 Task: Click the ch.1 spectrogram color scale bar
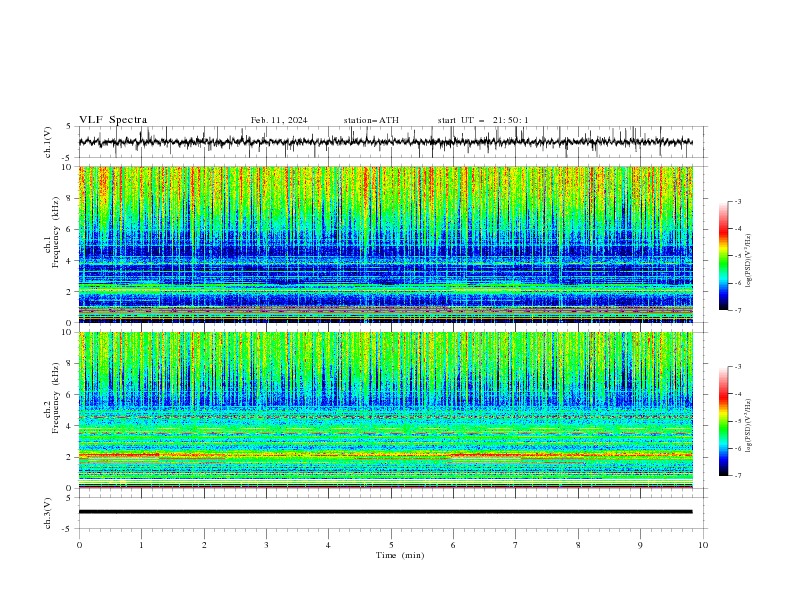pyautogui.click(x=723, y=255)
